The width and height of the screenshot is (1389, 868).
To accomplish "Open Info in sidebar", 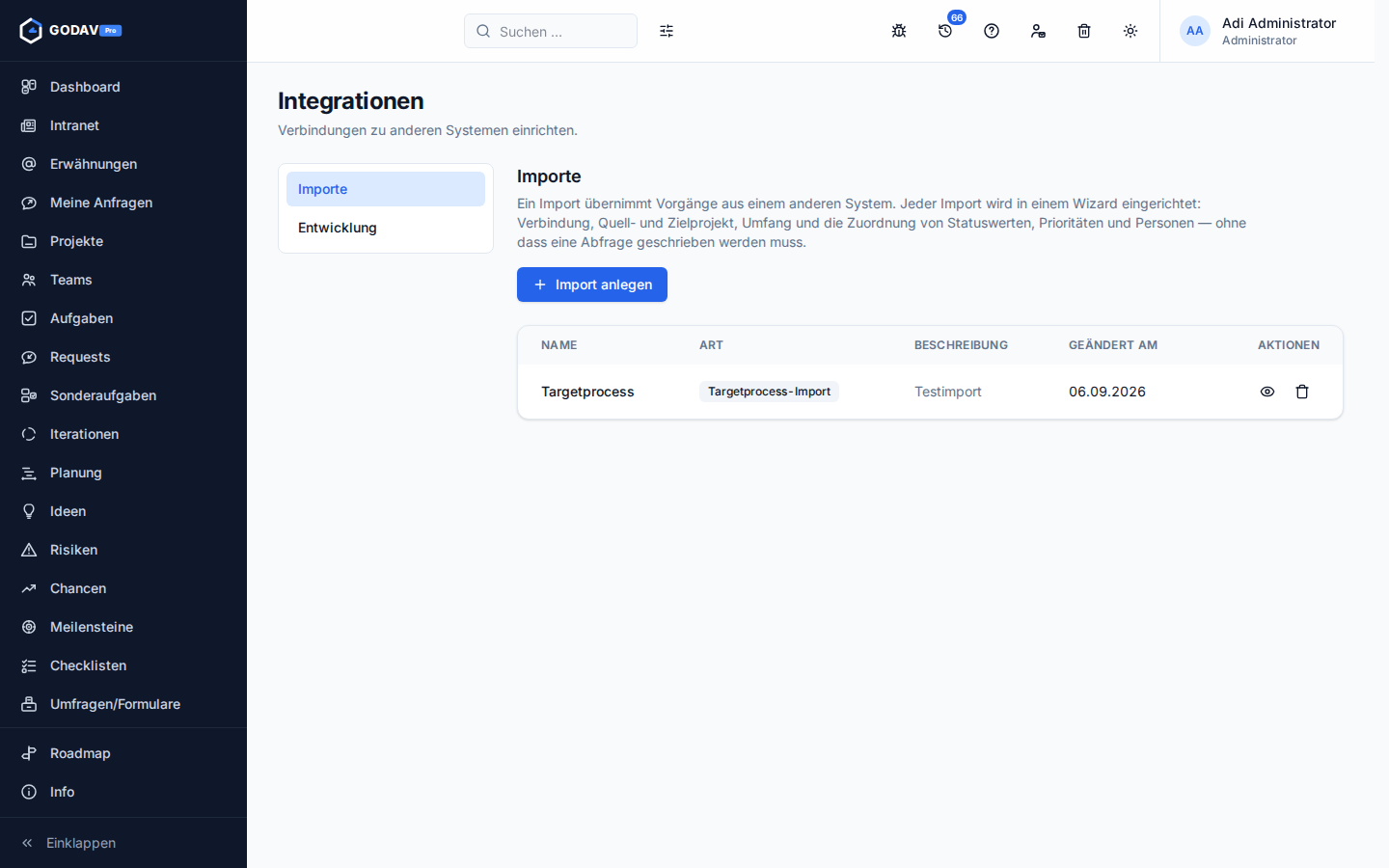I will click(123, 792).
